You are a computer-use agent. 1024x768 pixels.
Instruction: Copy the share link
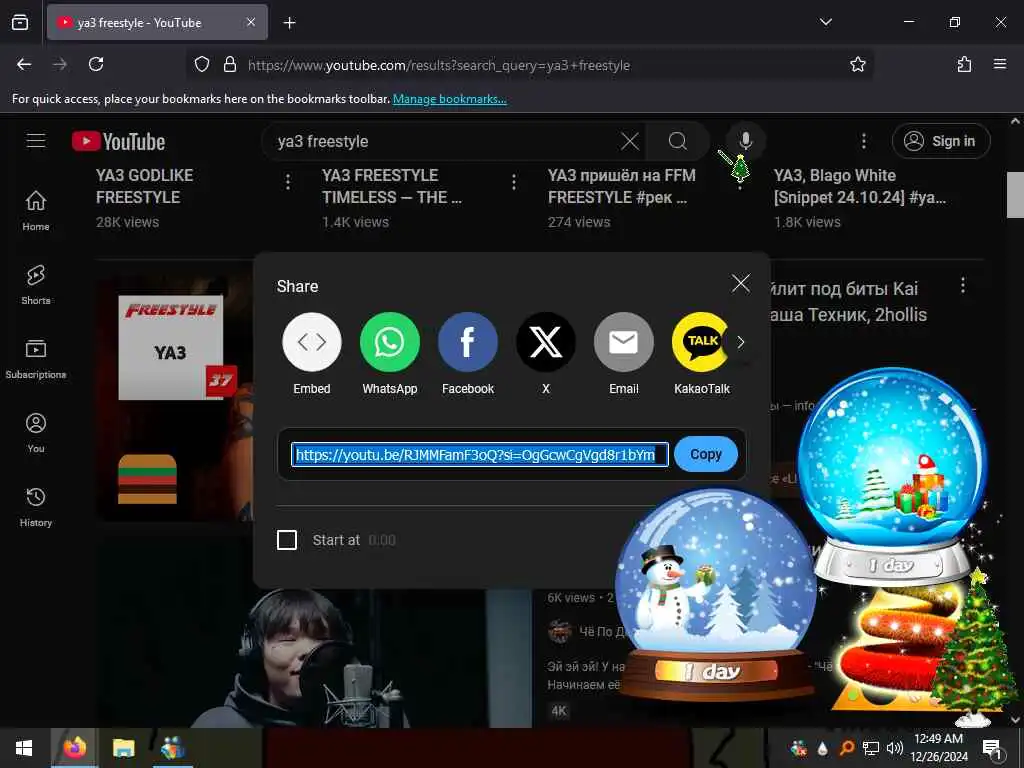tap(705, 454)
